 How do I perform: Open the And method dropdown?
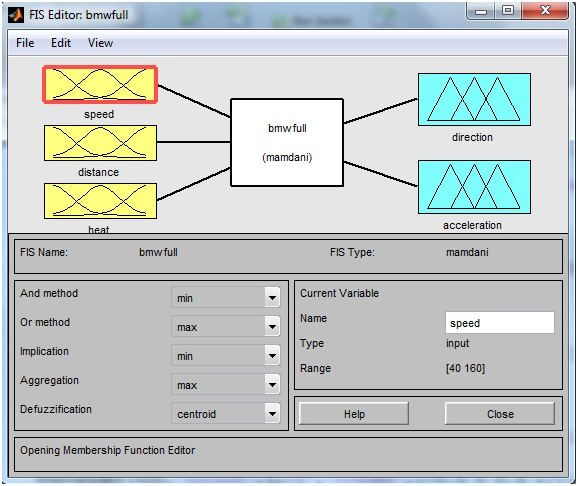226,297
